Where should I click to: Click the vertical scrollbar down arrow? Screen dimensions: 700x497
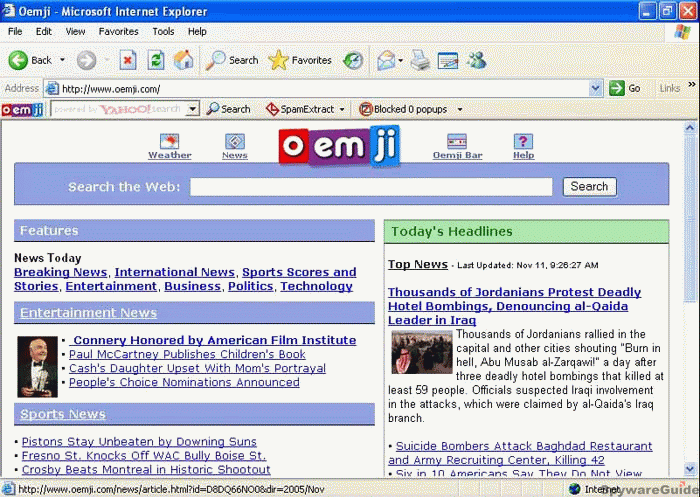(x=690, y=469)
